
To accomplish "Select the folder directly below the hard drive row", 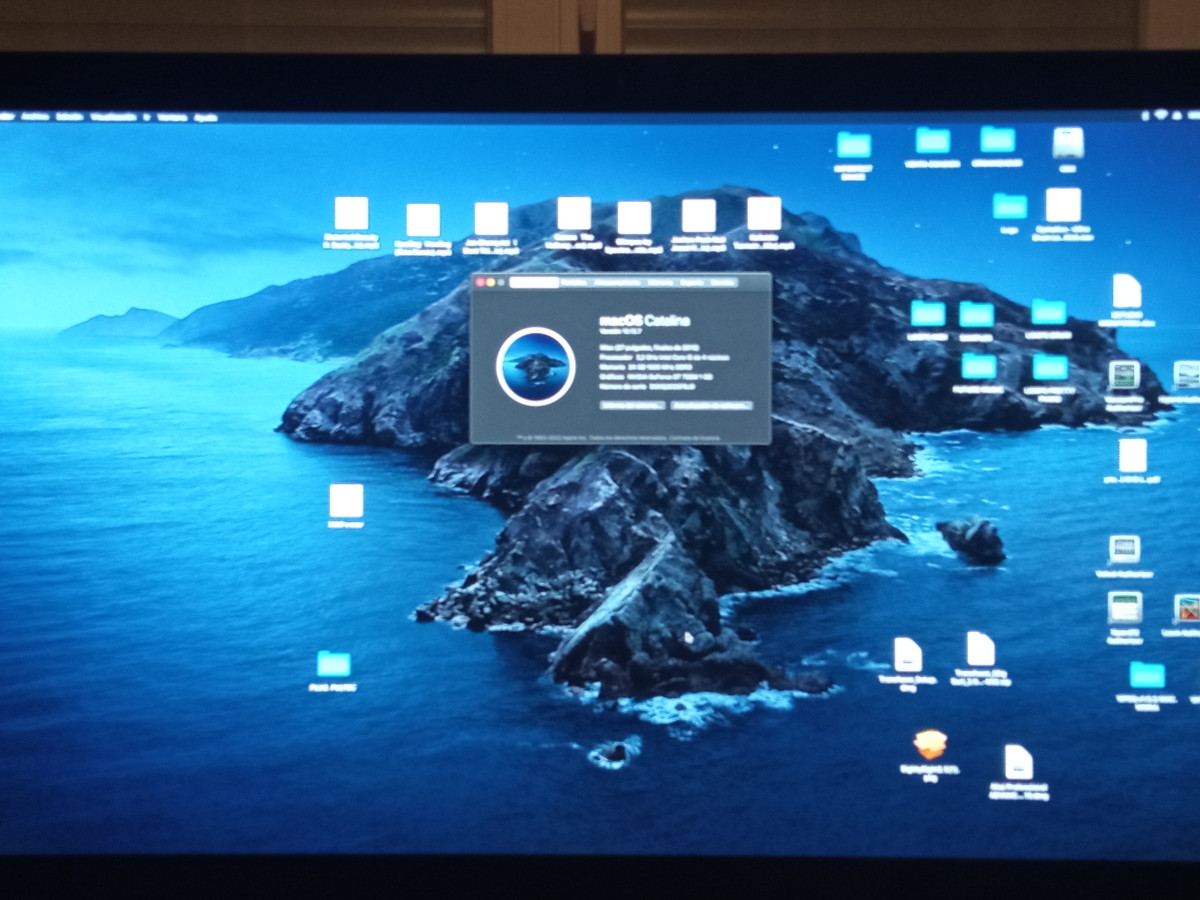I will click(x=1010, y=206).
